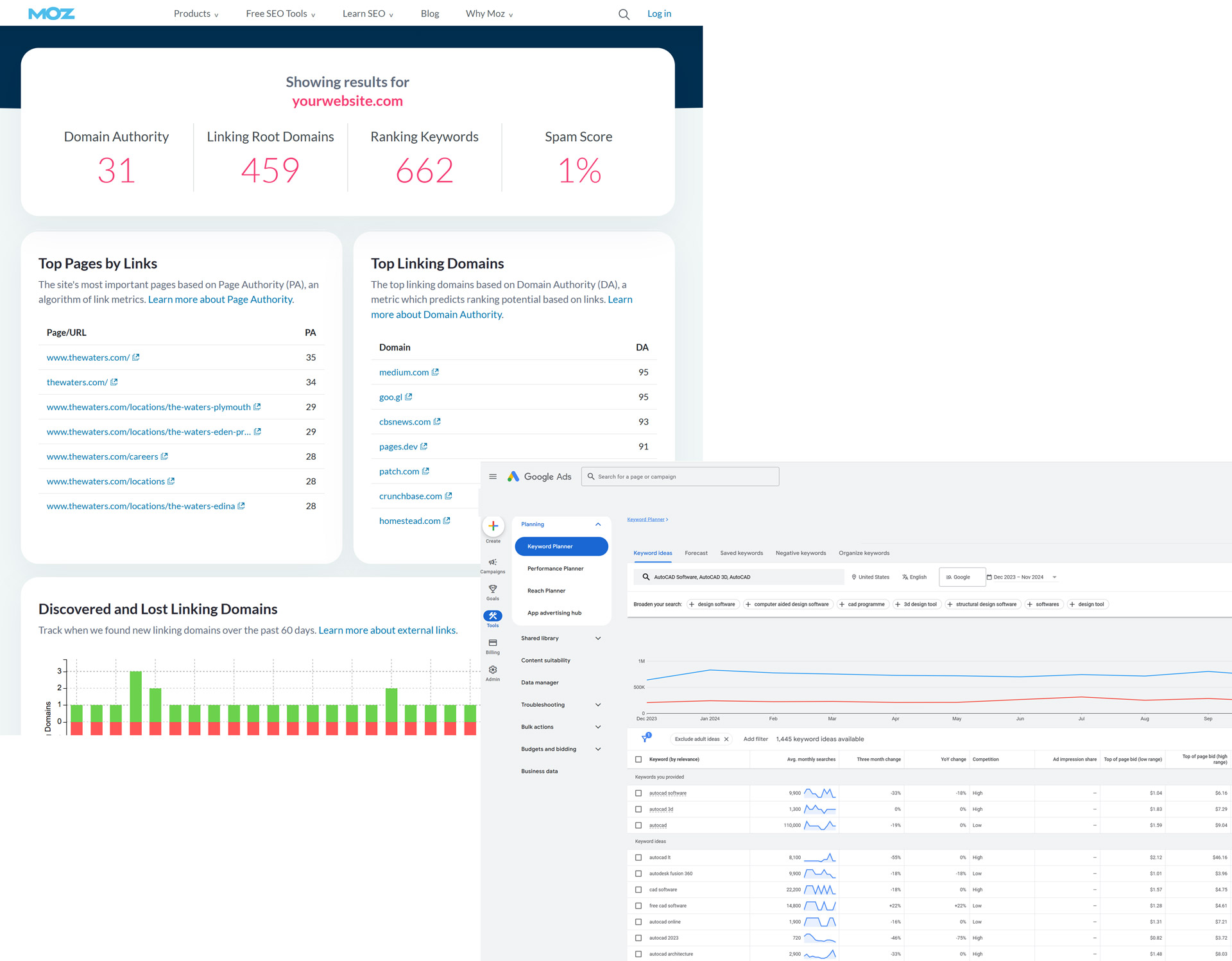Click the Google Ads page or campaign search field

[x=680, y=476]
